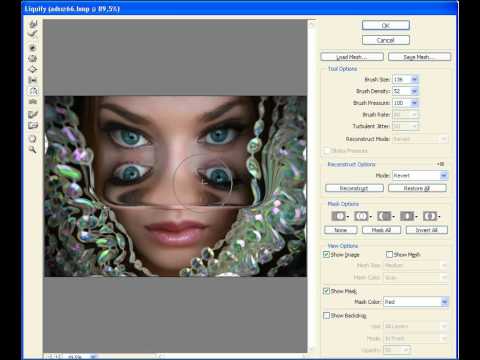Select the Forward Warp tool
Screen dimensions: 480x360
33,24
